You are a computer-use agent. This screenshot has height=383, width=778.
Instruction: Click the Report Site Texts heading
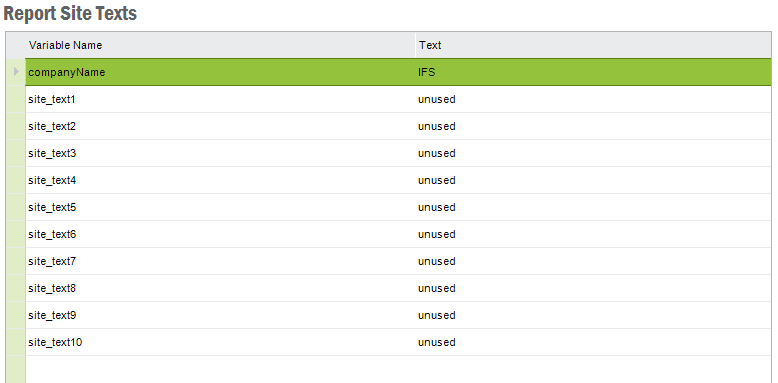click(x=70, y=13)
